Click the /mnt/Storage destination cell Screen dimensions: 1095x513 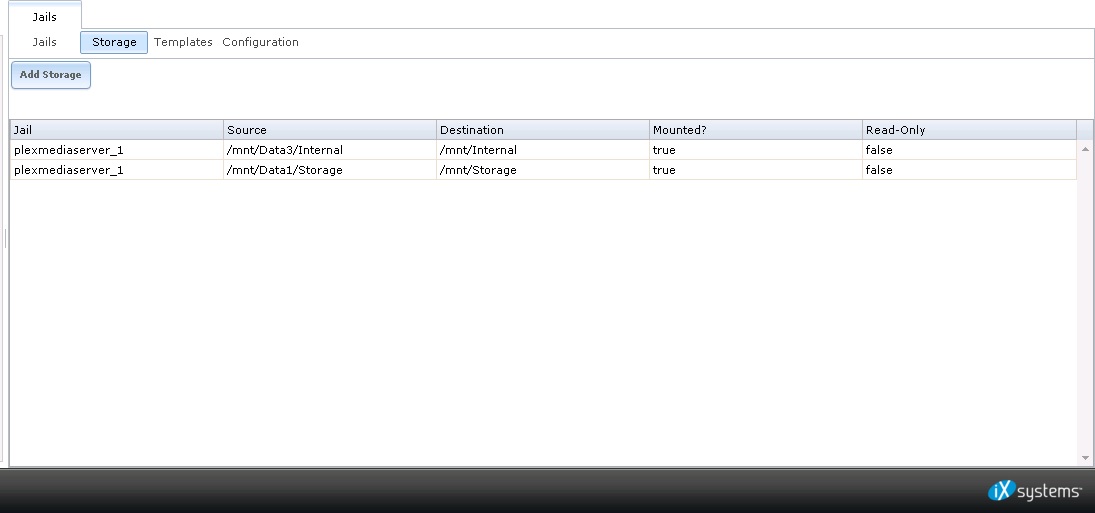pos(543,170)
